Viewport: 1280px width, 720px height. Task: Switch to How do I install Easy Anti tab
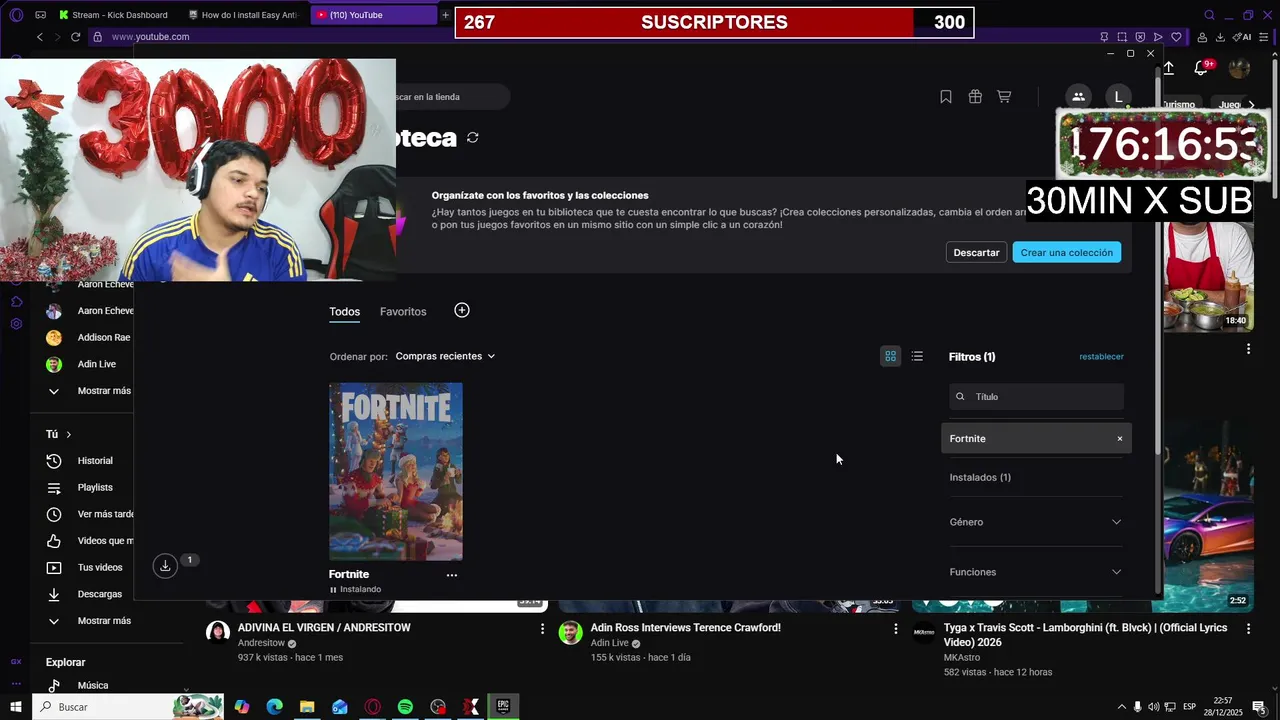tap(245, 15)
